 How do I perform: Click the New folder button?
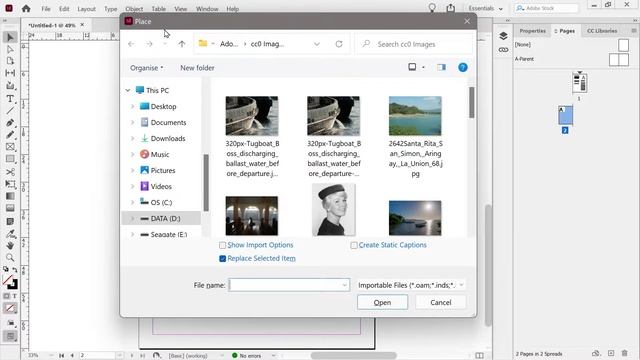point(197,68)
